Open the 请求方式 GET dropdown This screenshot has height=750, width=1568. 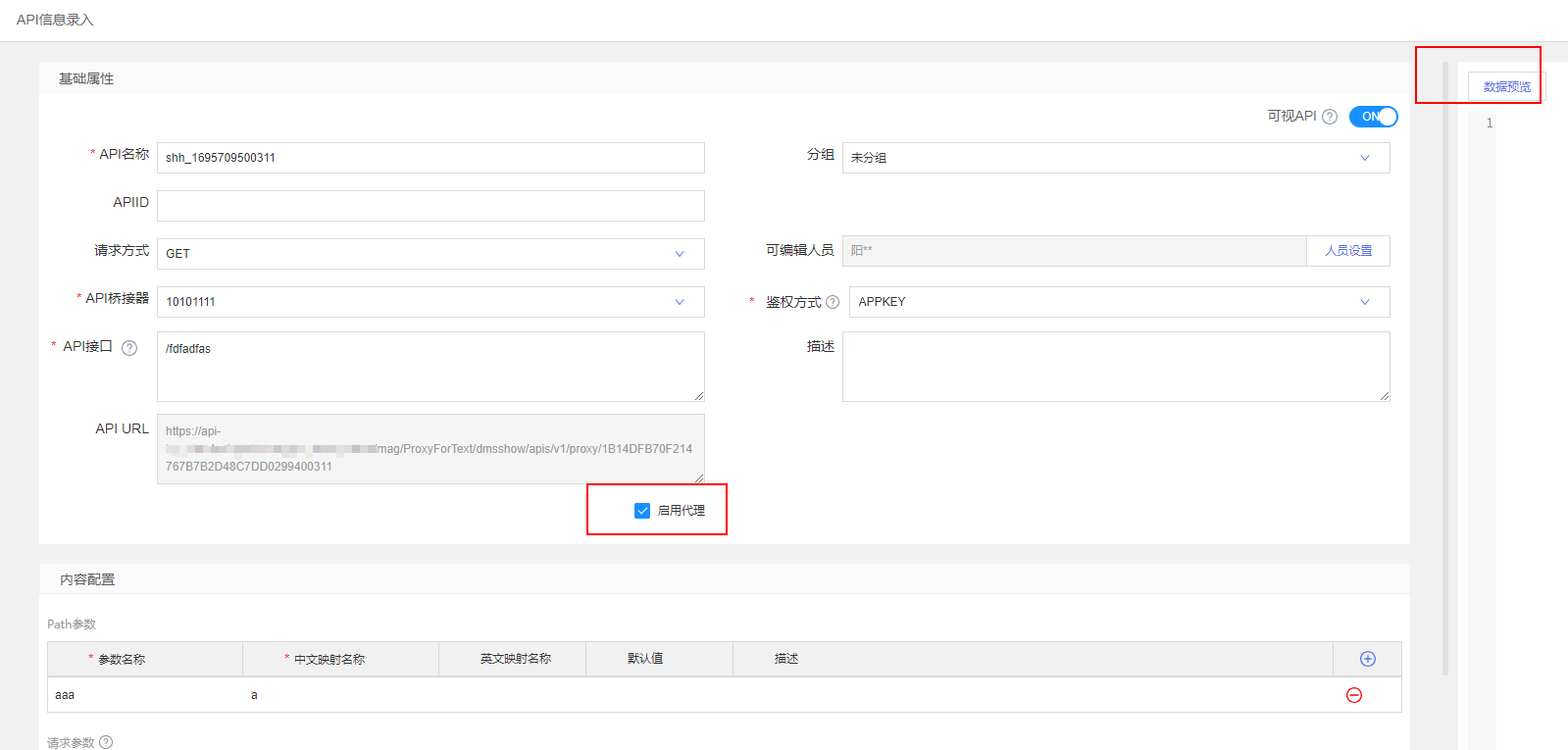(430, 254)
